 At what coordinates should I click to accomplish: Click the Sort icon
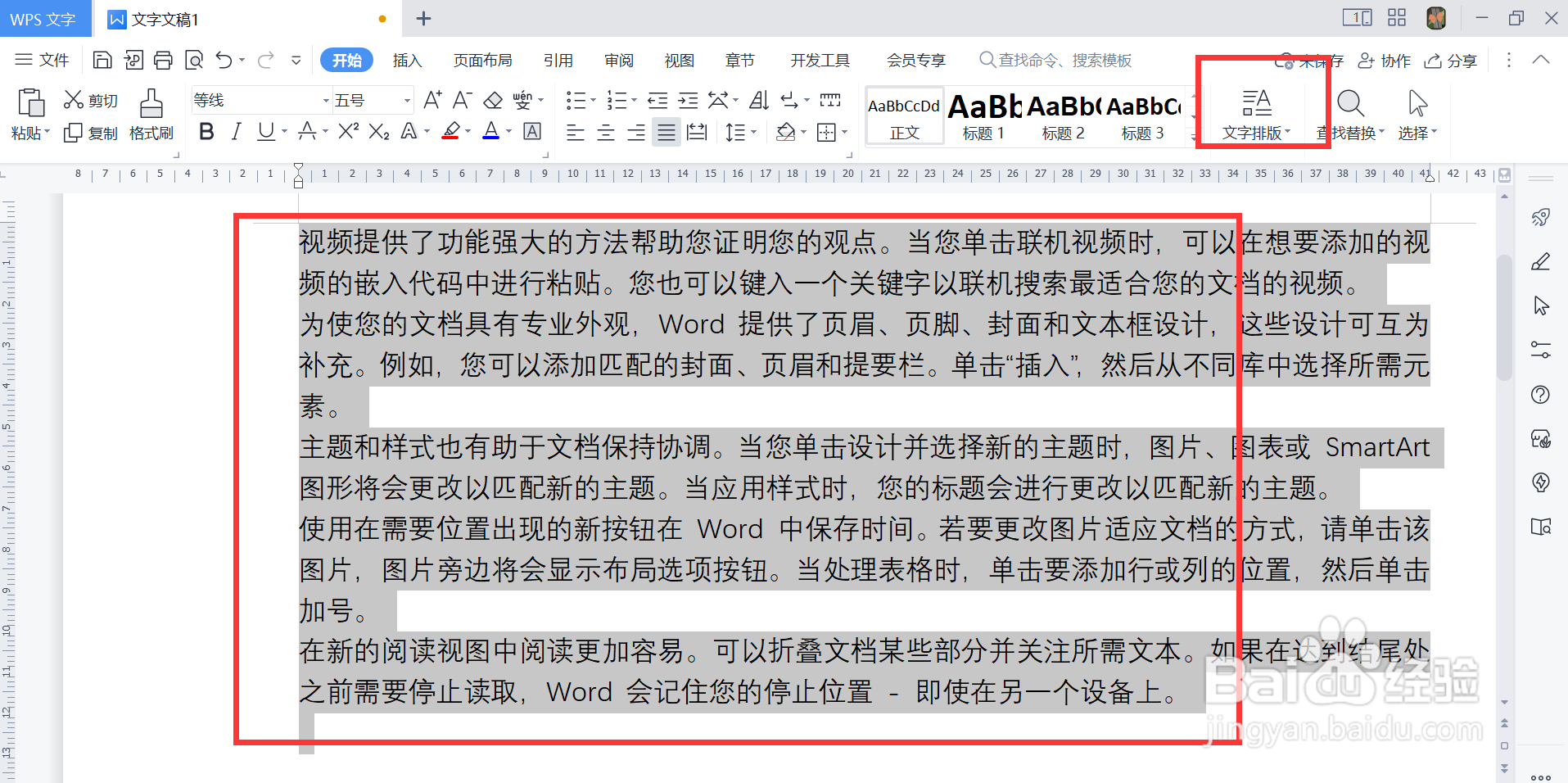[x=759, y=100]
